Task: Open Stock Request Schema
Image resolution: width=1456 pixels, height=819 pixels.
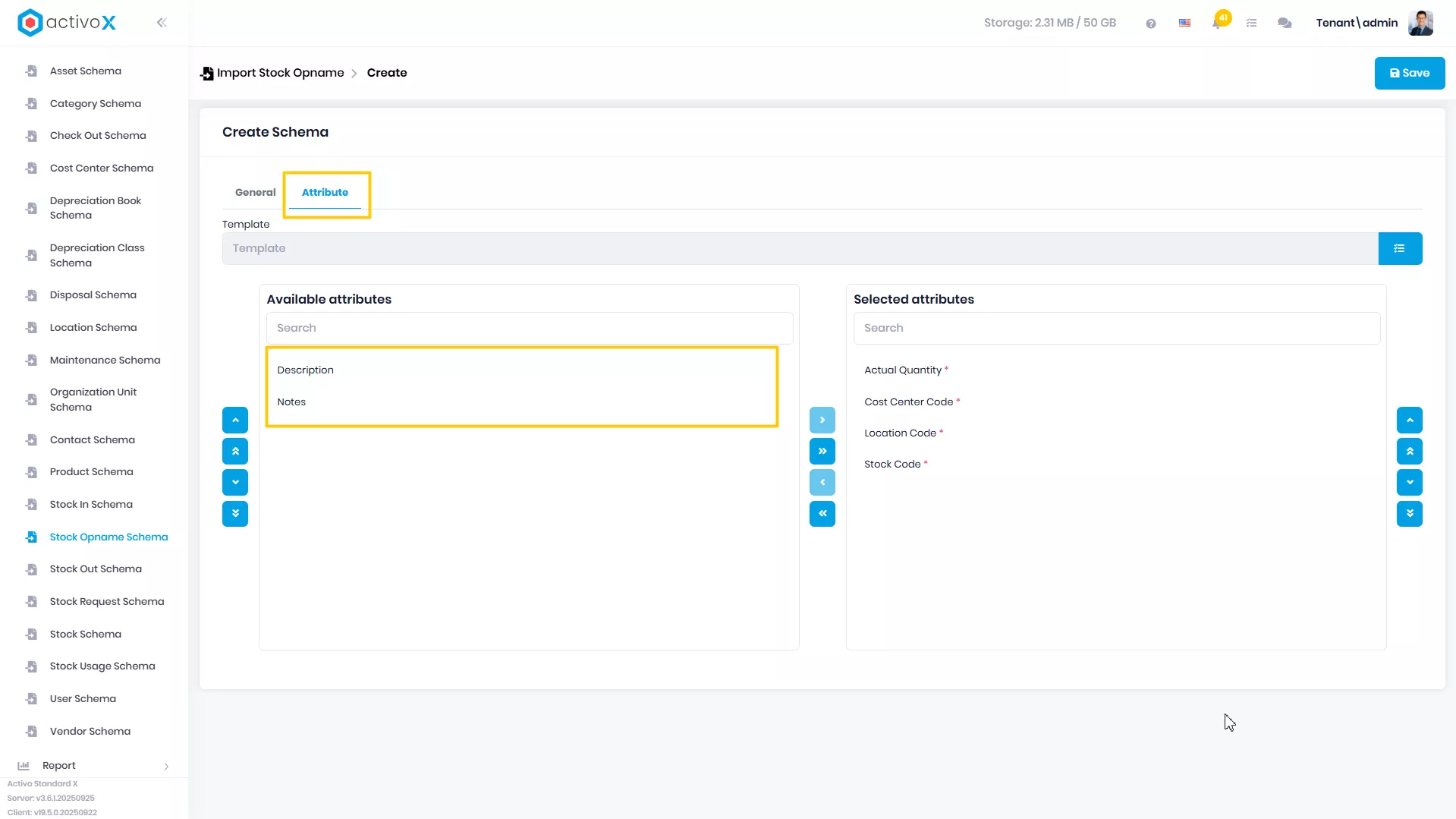Action: tap(107, 602)
